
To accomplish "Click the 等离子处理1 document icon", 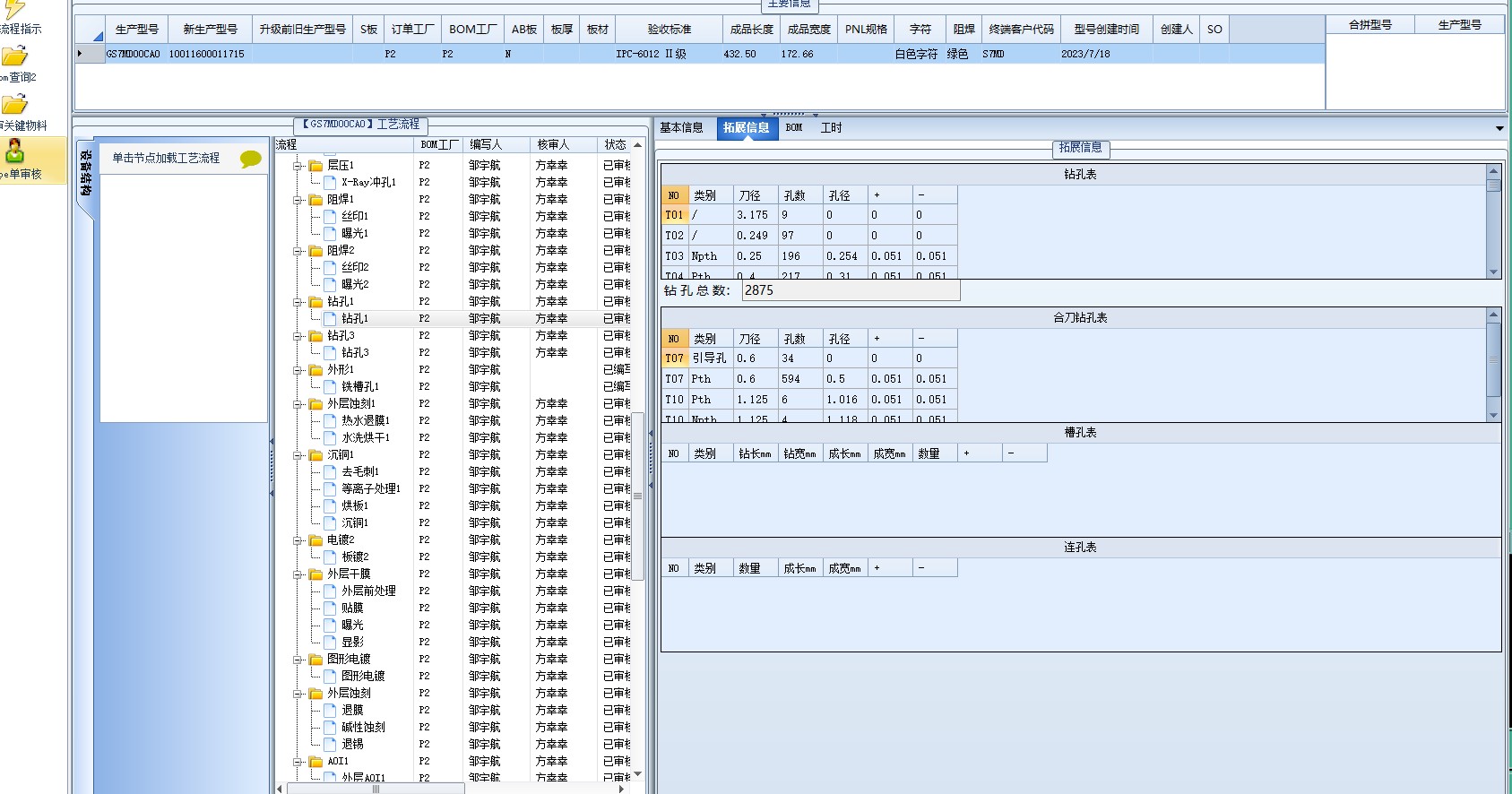I will (330, 488).
